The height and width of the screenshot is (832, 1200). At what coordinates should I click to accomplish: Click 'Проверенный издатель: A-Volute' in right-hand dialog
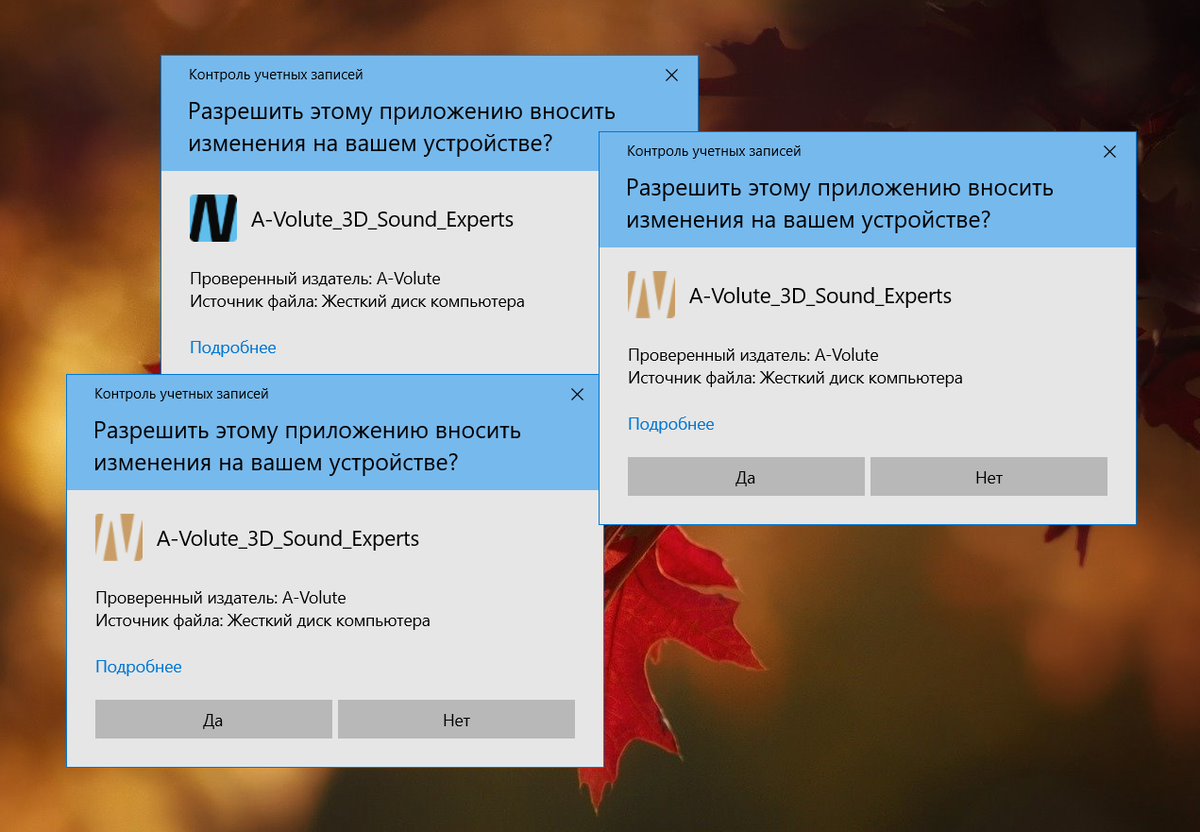[x=753, y=355]
